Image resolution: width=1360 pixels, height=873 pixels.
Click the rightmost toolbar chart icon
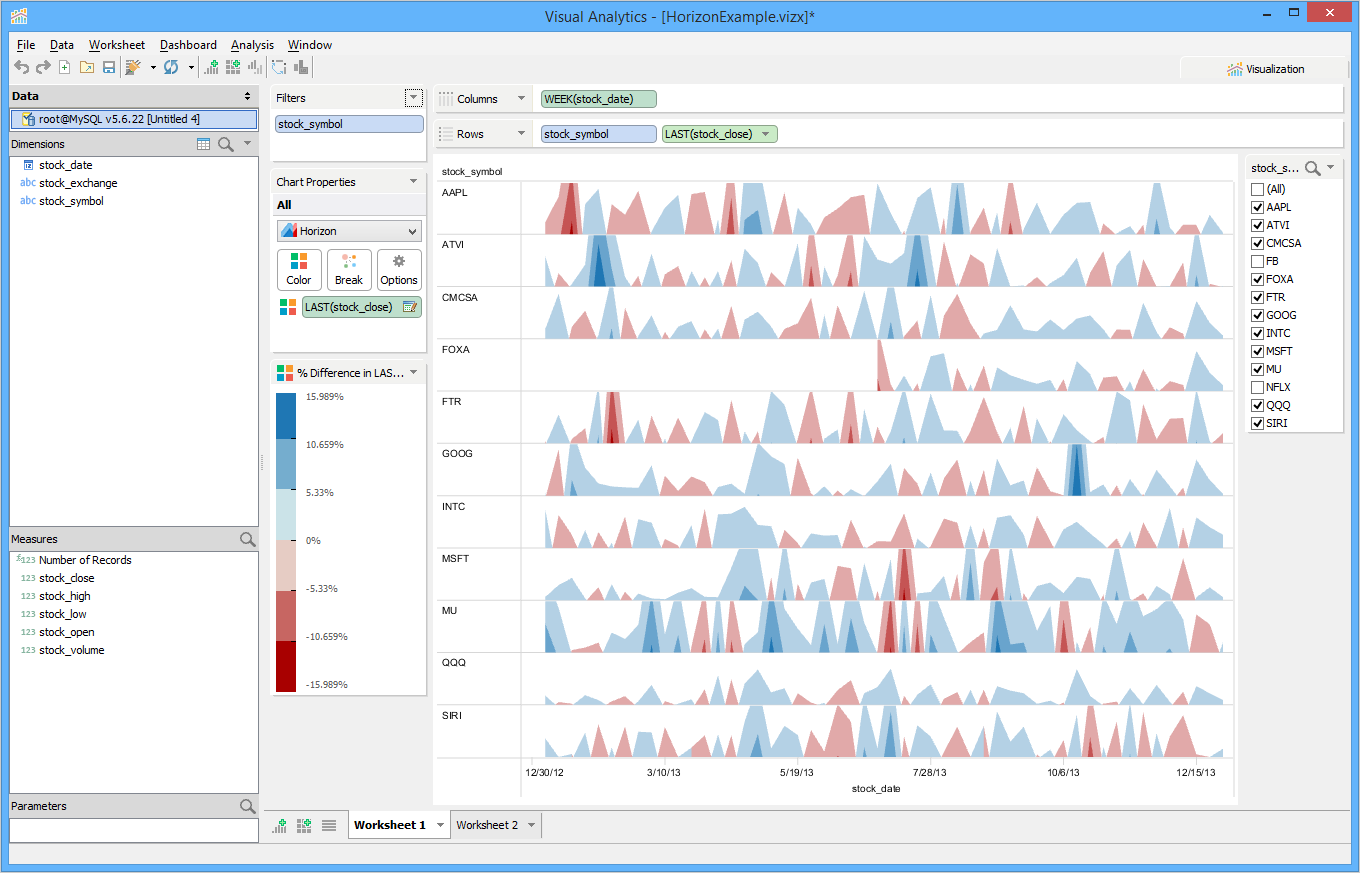coord(301,67)
